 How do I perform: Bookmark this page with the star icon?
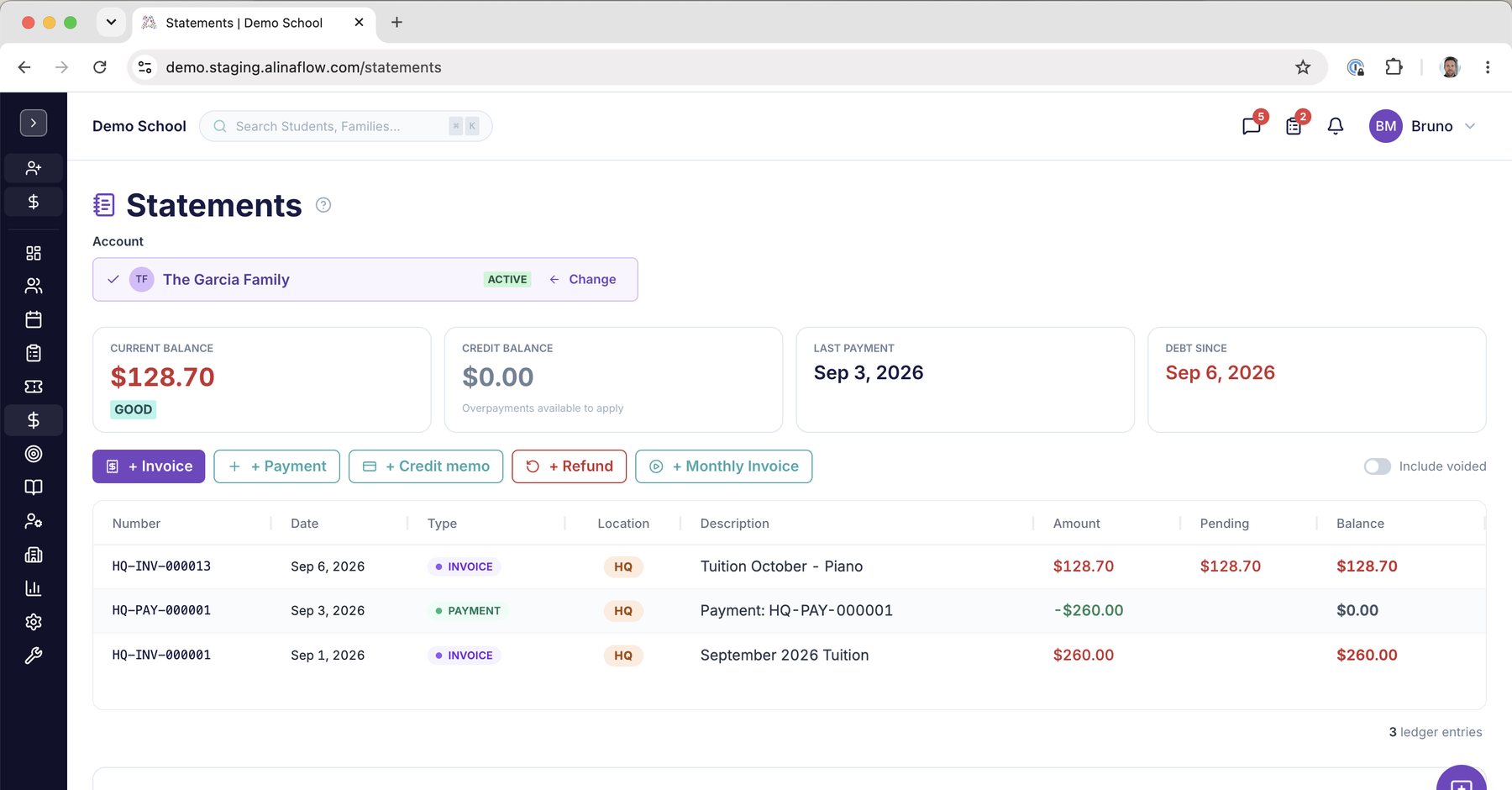[x=1303, y=67]
